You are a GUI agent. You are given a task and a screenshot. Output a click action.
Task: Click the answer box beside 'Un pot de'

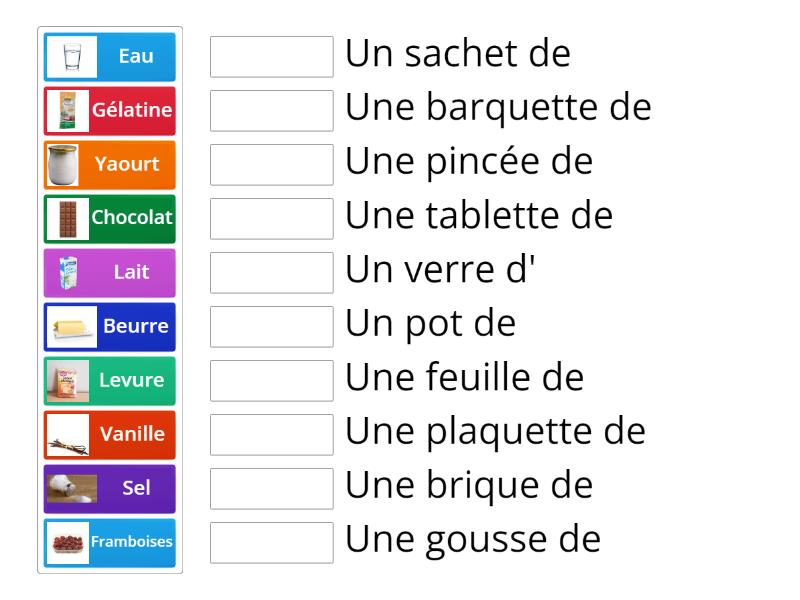coord(271,327)
